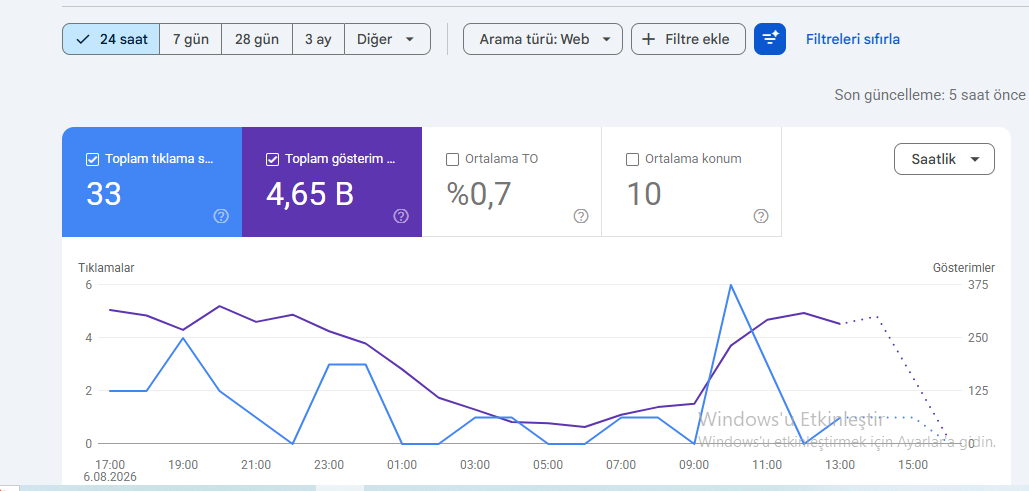
Task: Expand the Diğer date range dropdown
Action: click(x=387, y=39)
